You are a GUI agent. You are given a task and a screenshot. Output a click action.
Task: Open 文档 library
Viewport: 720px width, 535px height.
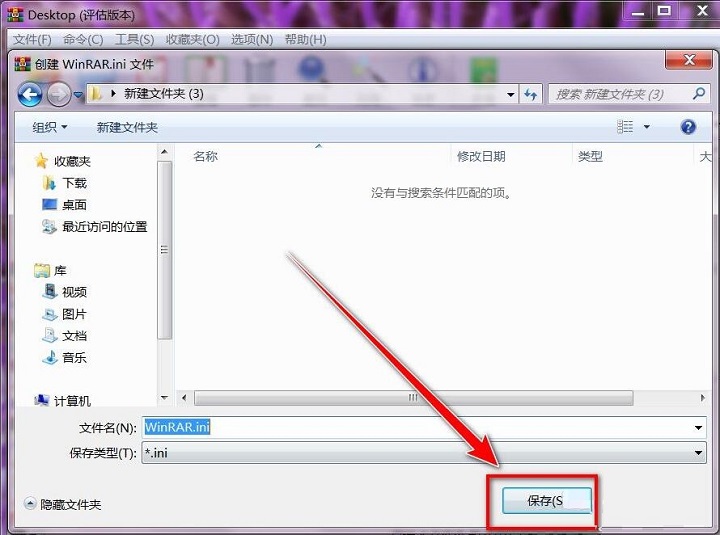(x=74, y=336)
